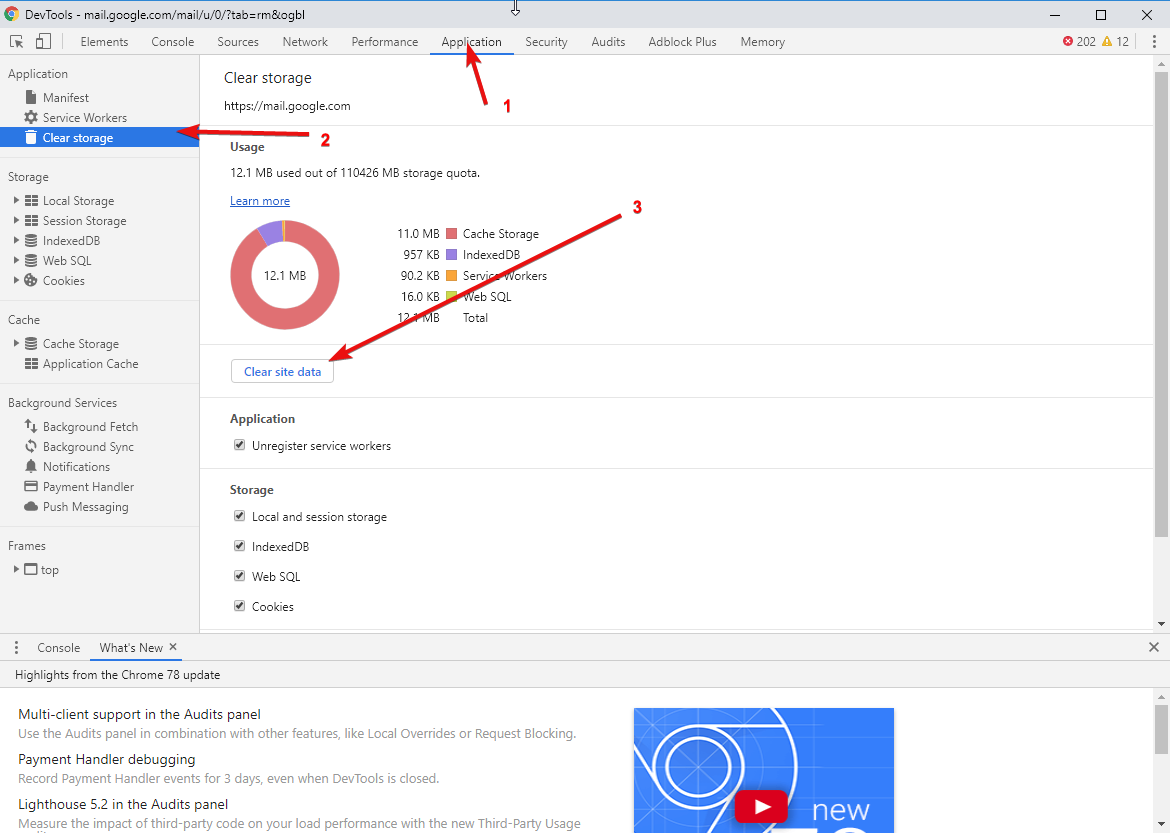Open Lighthouse 5.2 in Audits panel
The image size is (1170, 833).
(x=123, y=804)
